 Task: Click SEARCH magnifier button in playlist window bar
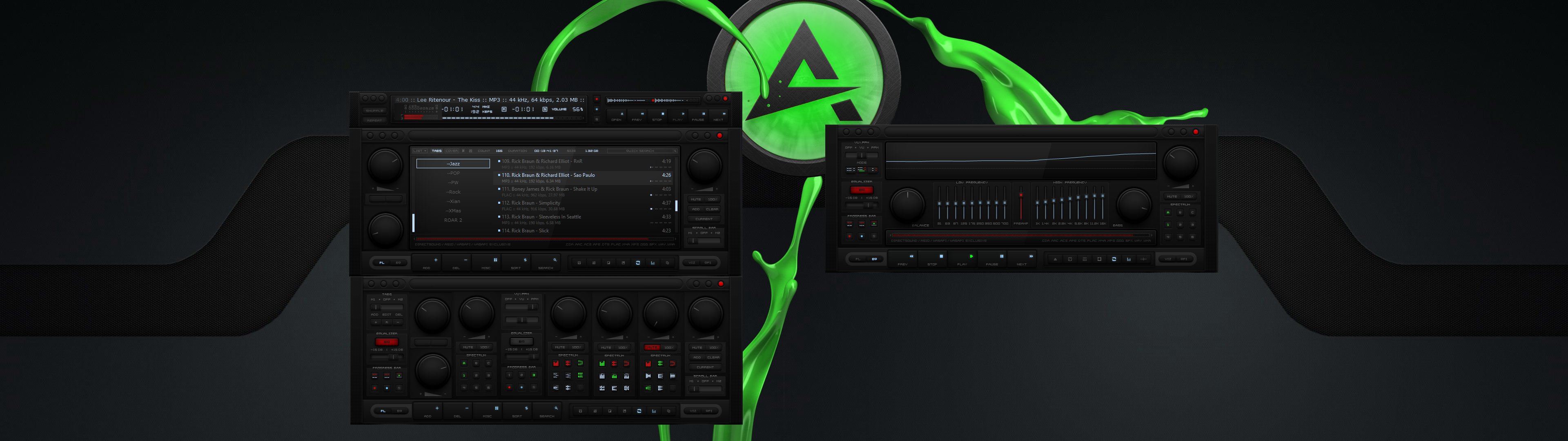tap(547, 263)
